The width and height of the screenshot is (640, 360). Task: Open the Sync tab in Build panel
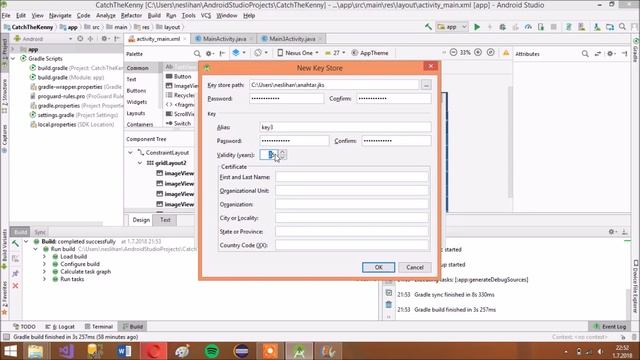pos(40,232)
